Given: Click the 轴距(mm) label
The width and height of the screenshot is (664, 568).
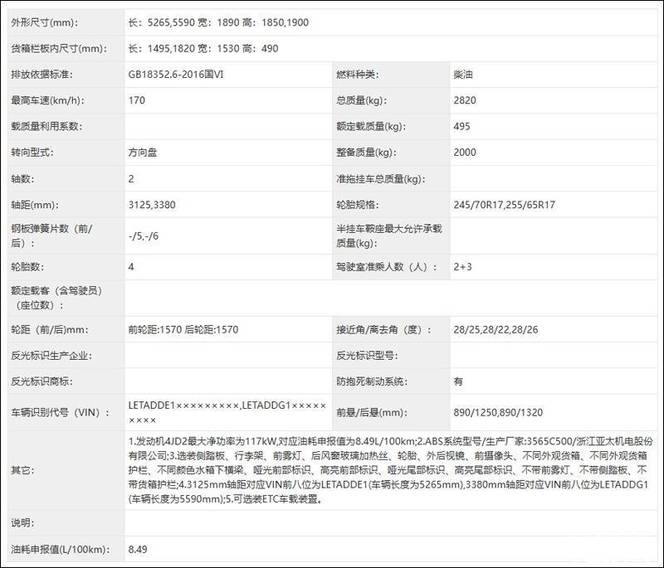Looking at the screenshot, I should [x=35, y=205].
